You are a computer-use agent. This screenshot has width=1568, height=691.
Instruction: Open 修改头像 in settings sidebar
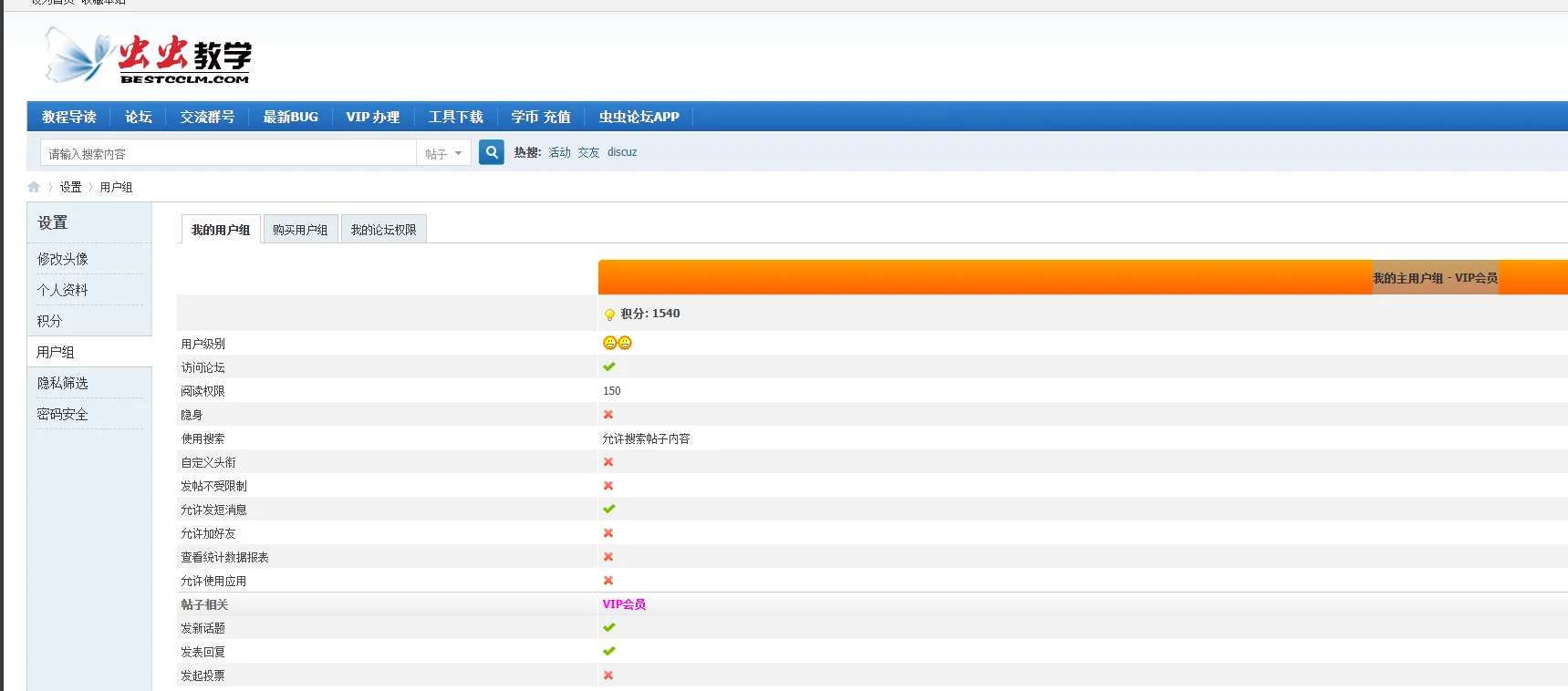pos(63,259)
